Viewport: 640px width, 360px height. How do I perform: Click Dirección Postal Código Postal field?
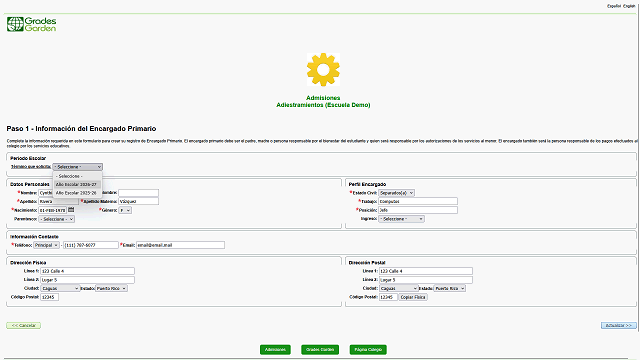[x=388, y=297]
